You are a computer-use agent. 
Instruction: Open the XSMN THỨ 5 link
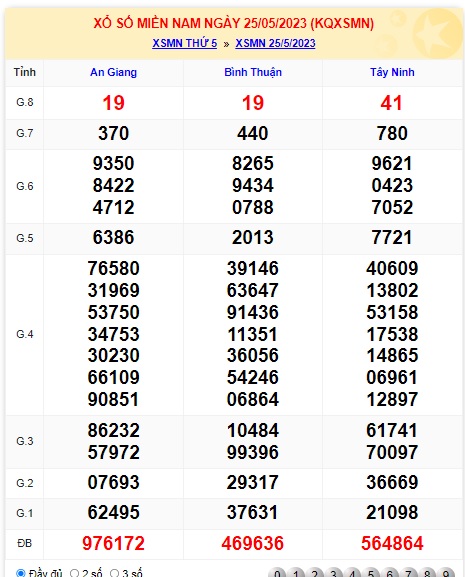(x=185, y=43)
